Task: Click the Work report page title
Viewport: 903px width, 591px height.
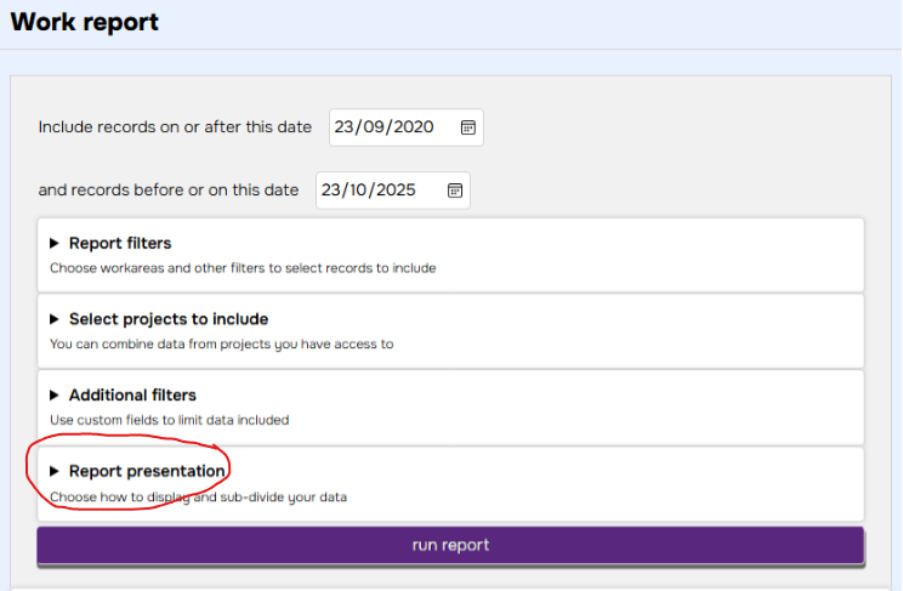Action: [84, 22]
